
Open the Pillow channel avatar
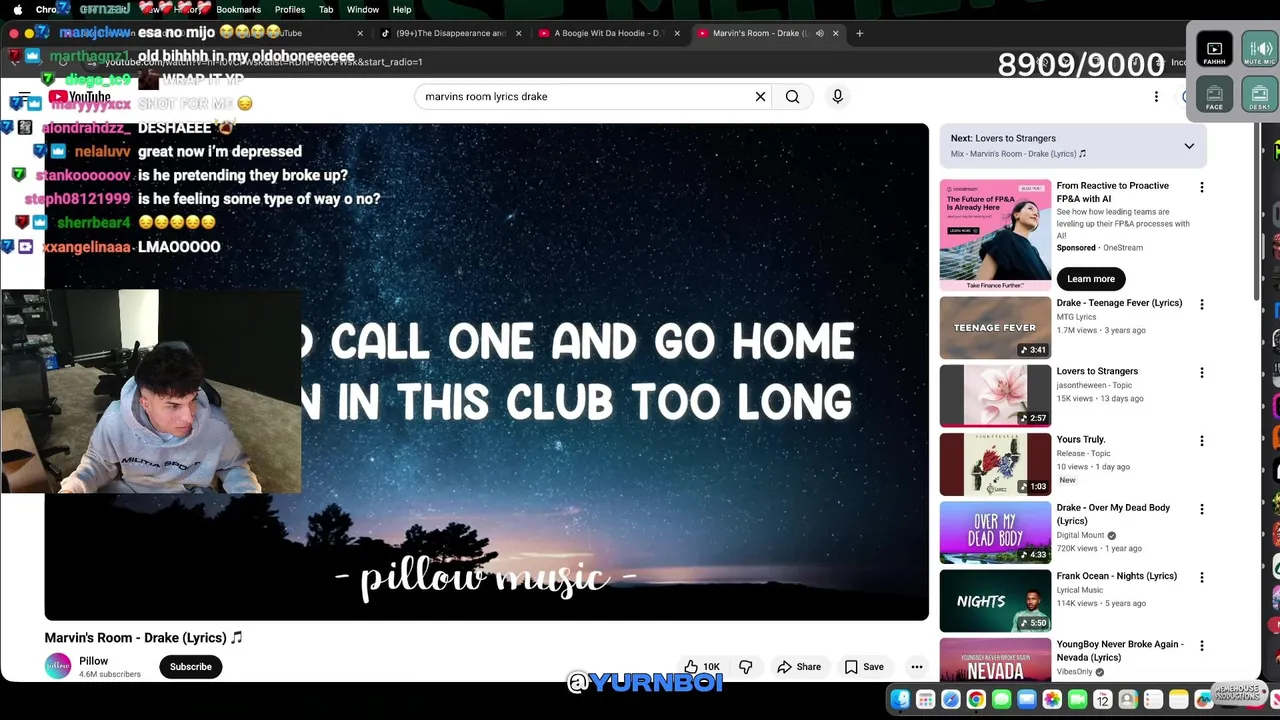click(58, 667)
